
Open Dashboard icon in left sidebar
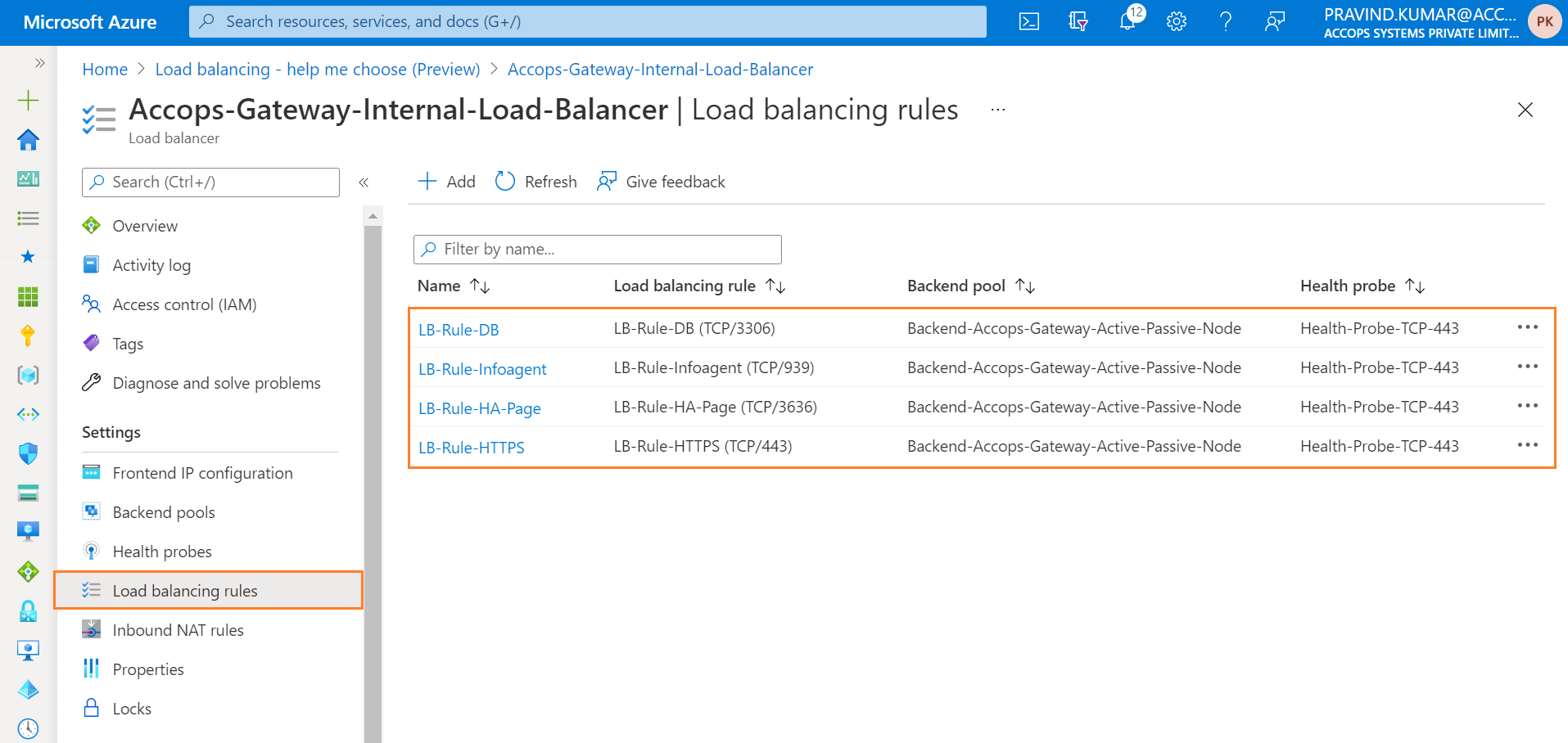coord(29,179)
